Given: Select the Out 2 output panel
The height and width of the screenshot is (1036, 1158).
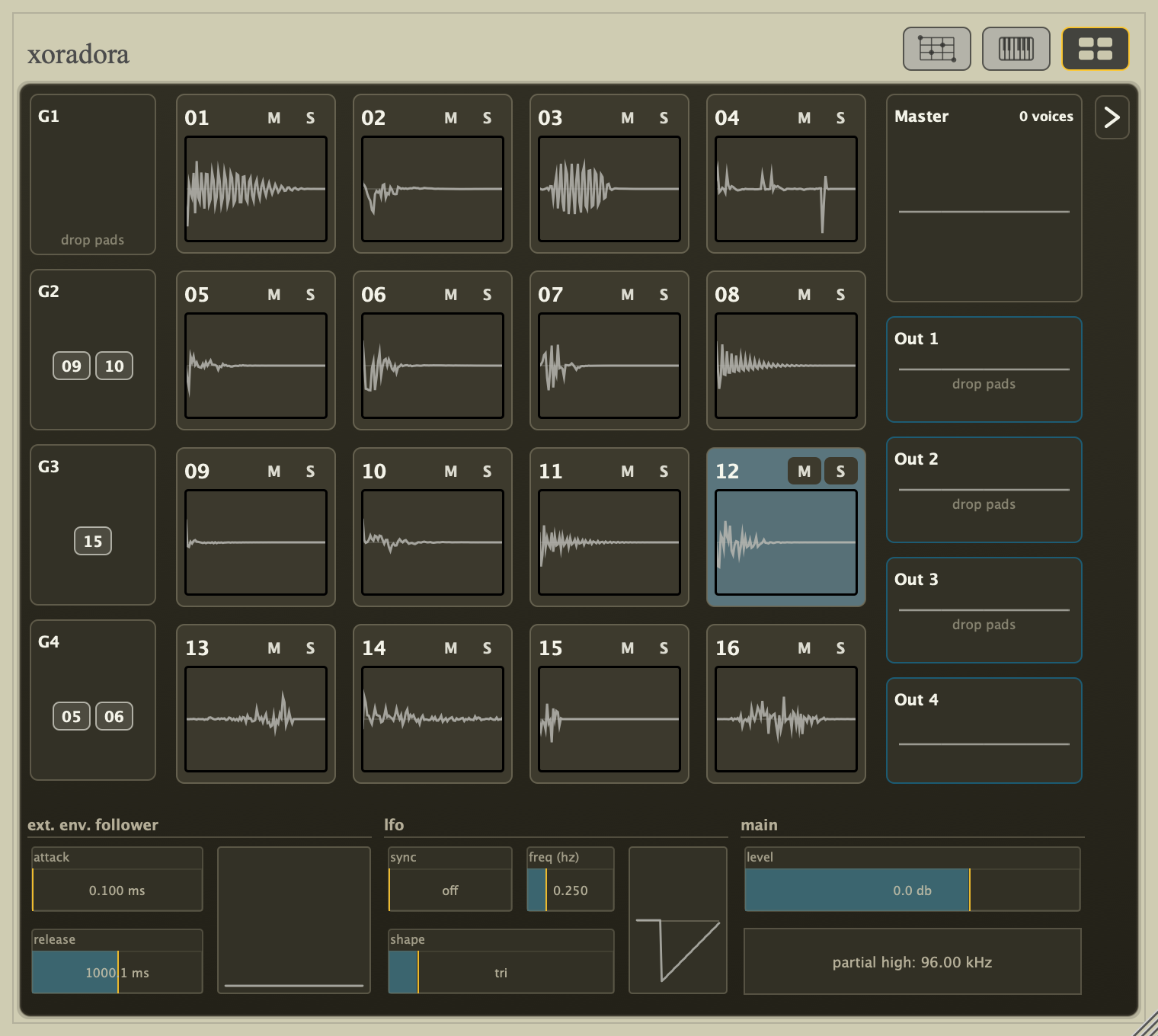Looking at the screenshot, I should pyautogui.click(x=984, y=490).
